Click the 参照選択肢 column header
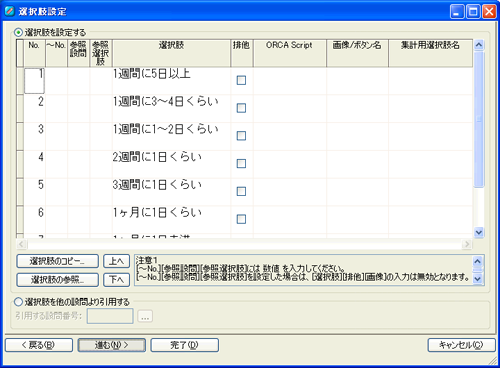This screenshot has height=368, width=500. 101,53
